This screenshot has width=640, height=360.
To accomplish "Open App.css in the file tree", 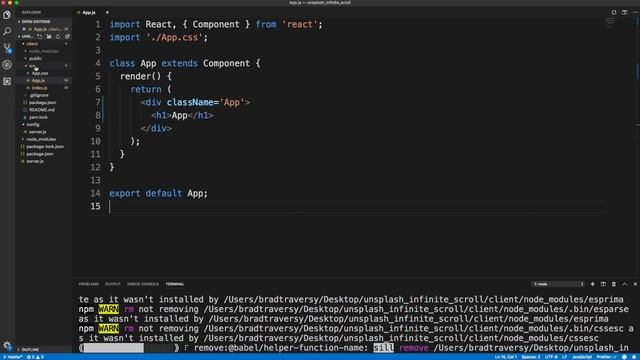I will pyautogui.click(x=40, y=73).
